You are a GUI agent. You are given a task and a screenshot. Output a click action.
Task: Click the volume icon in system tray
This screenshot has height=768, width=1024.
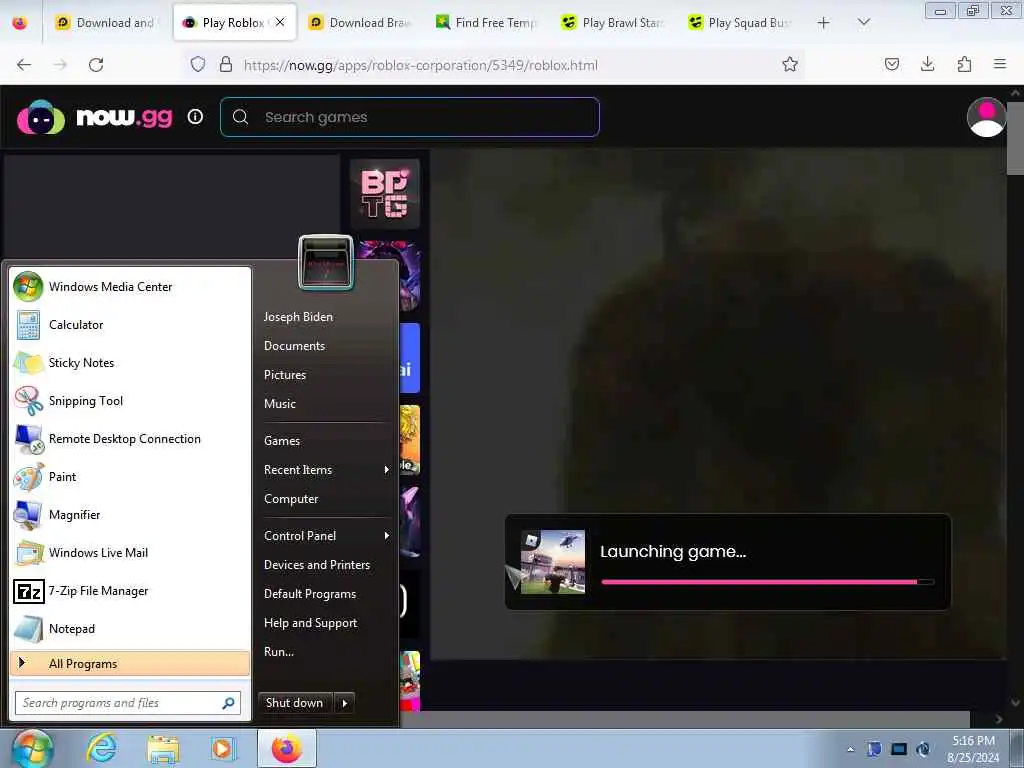pyautogui.click(x=924, y=750)
